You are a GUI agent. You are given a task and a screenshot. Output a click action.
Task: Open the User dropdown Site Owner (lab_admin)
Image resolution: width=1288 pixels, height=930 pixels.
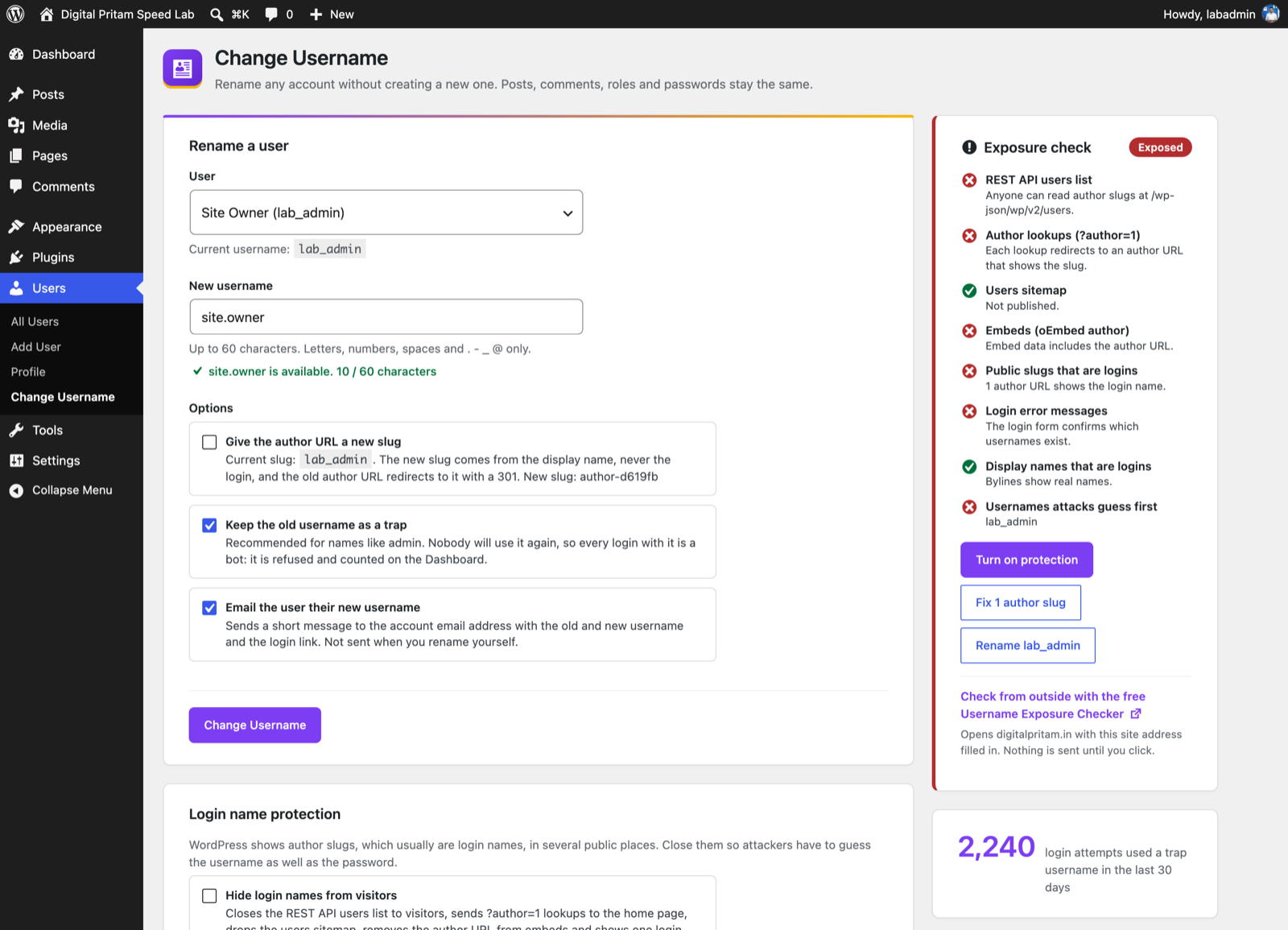click(x=386, y=213)
